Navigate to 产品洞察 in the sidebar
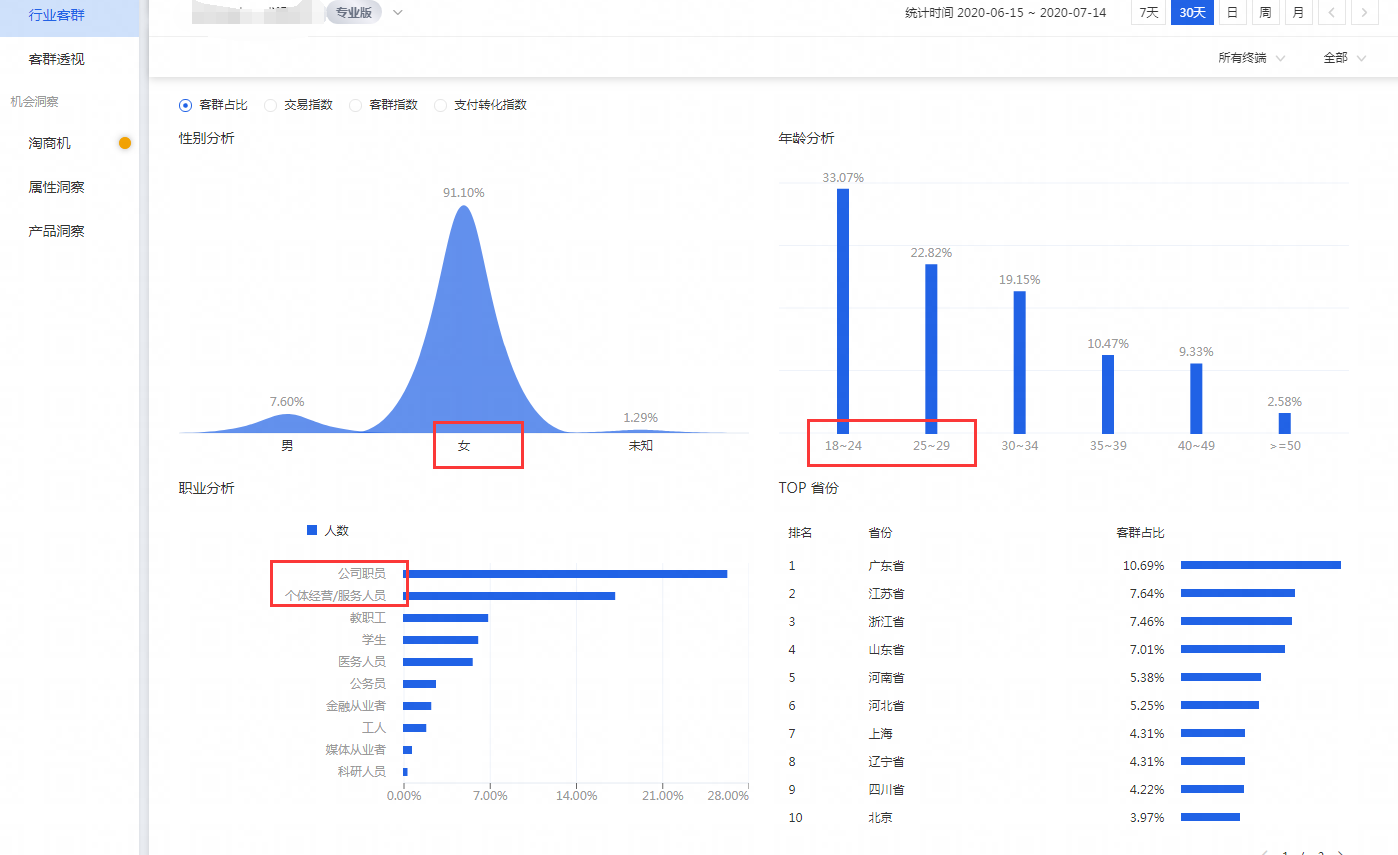Image resolution: width=1398 pixels, height=855 pixels. point(57,231)
